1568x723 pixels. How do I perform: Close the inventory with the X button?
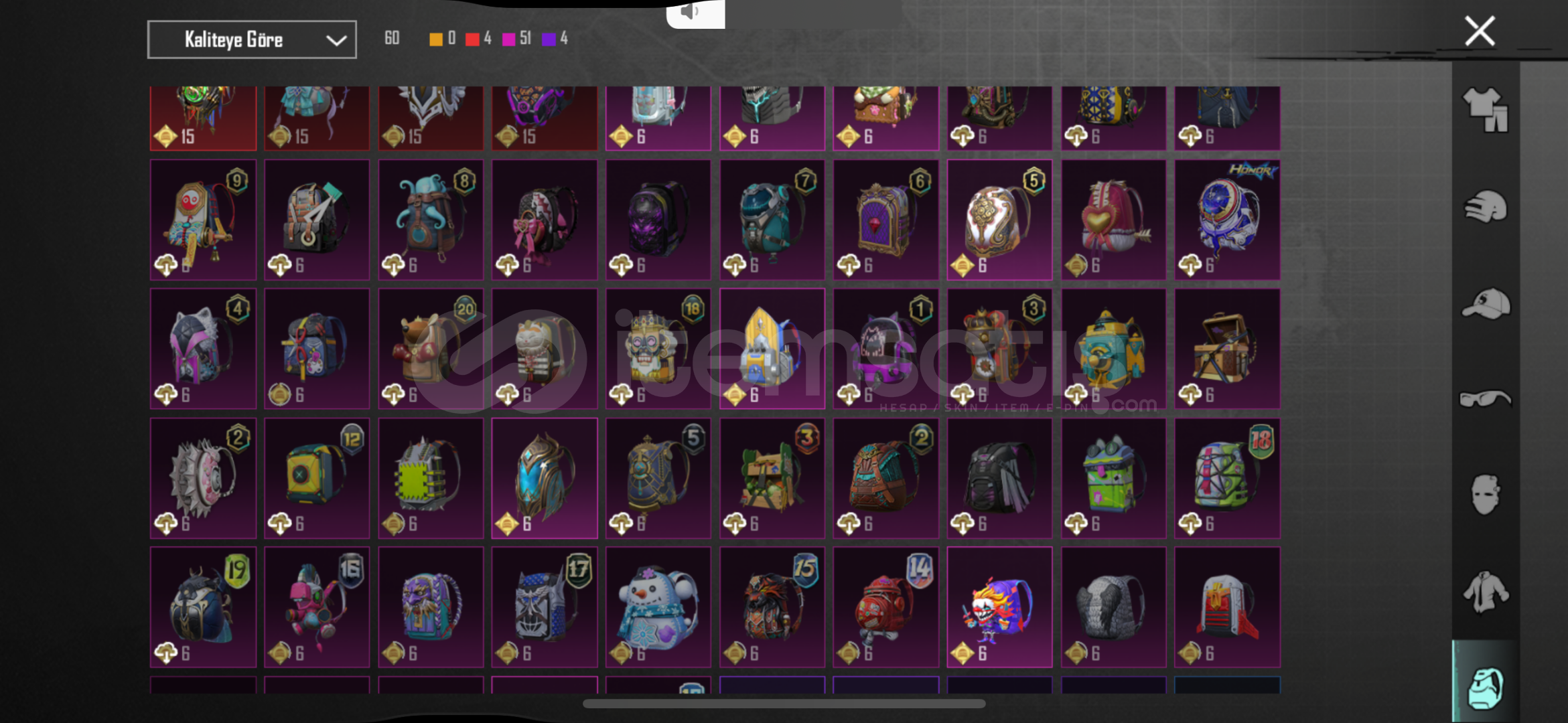[x=1480, y=31]
